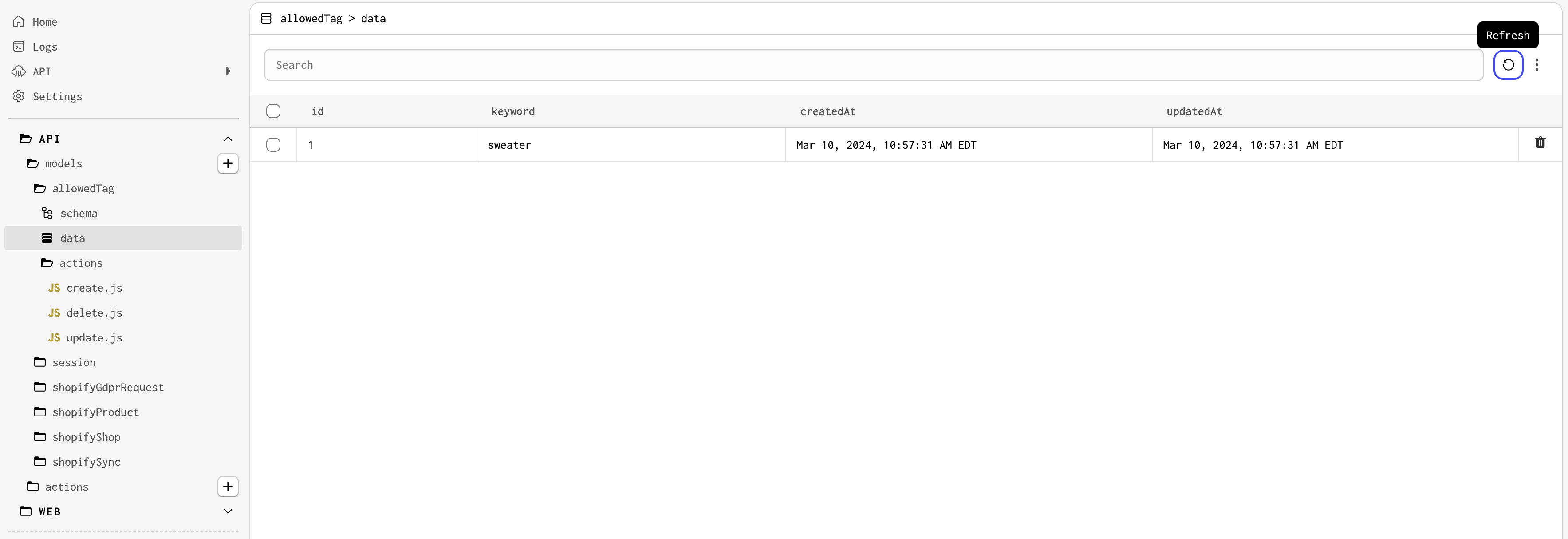This screenshot has width=1568, height=539.
Task: Click the JS icon beside delete.js
Action: click(x=54, y=313)
